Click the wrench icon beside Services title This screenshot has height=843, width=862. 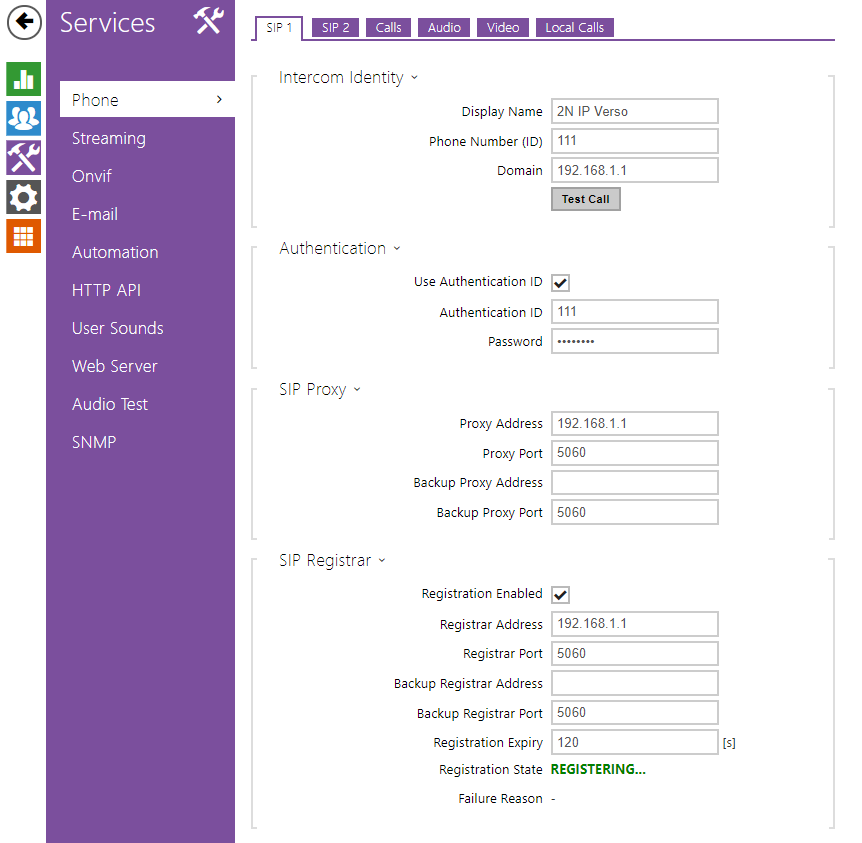[x=208, y=21]
